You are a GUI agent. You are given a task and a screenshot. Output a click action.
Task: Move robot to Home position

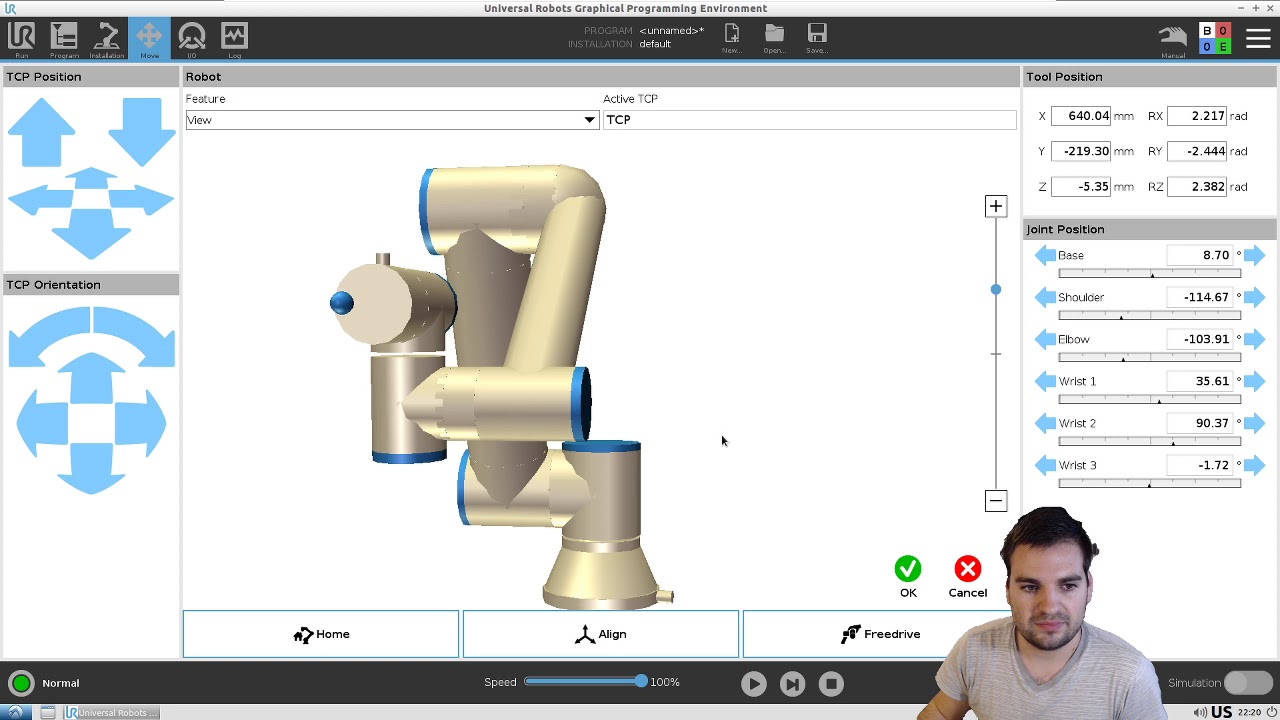pyautogui.click(x=321, y=634)
